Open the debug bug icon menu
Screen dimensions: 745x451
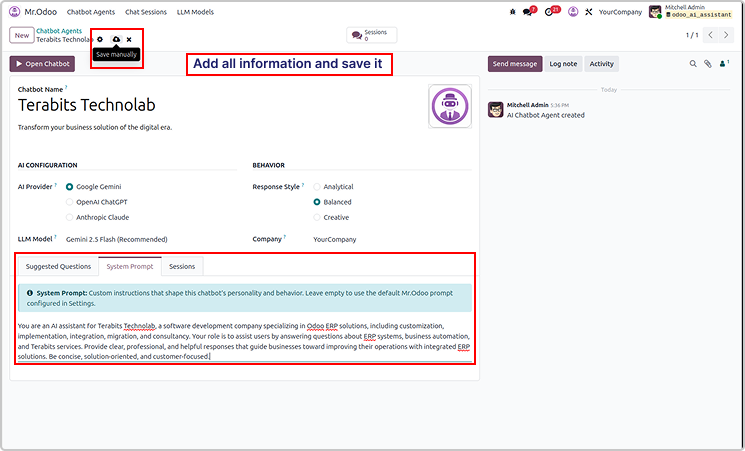pyautogui.click(x=513, y=12)
